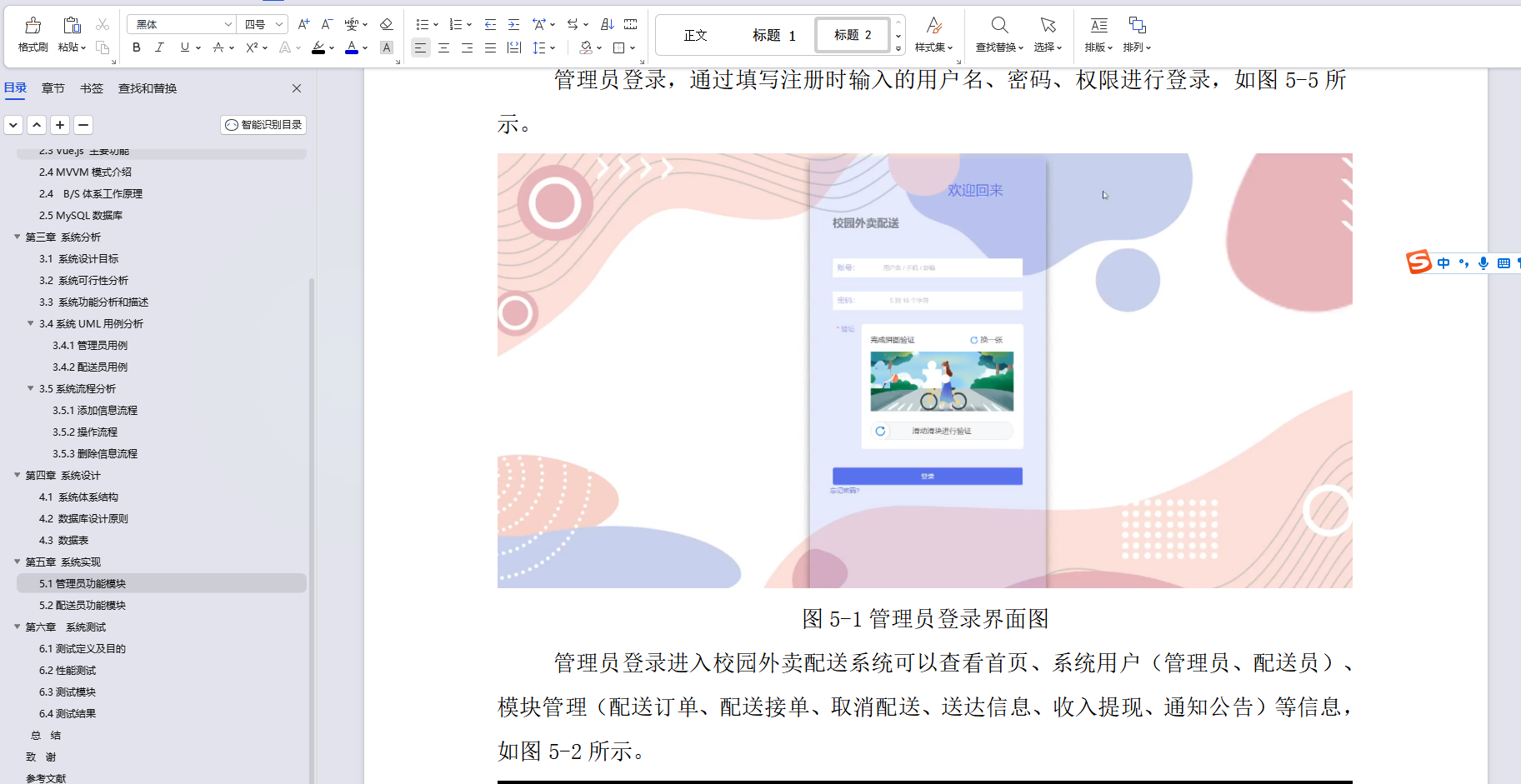Close the navigation pane with the X

[x=297, y=88]
